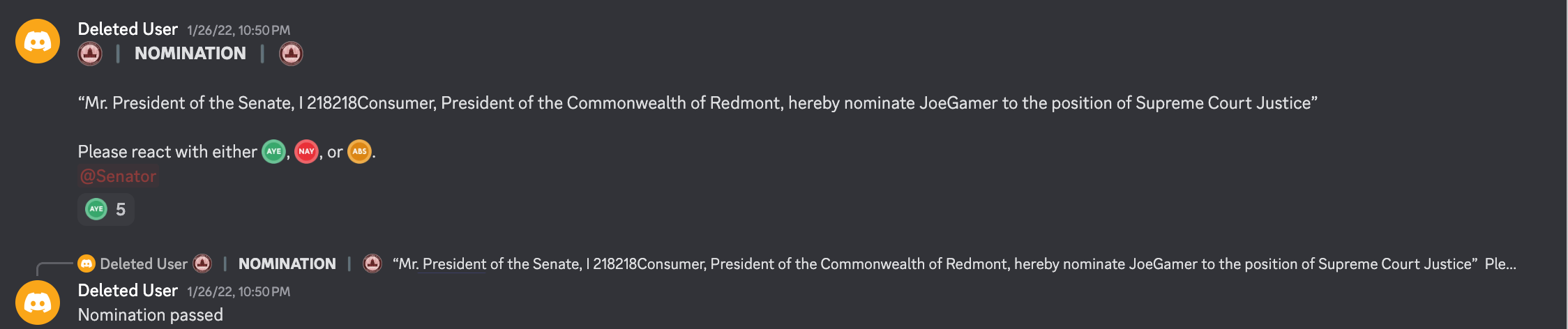Click the red NAY emoji in message text
The height and width of the screenshot is (329, 1568).
(x=306, y=151)
